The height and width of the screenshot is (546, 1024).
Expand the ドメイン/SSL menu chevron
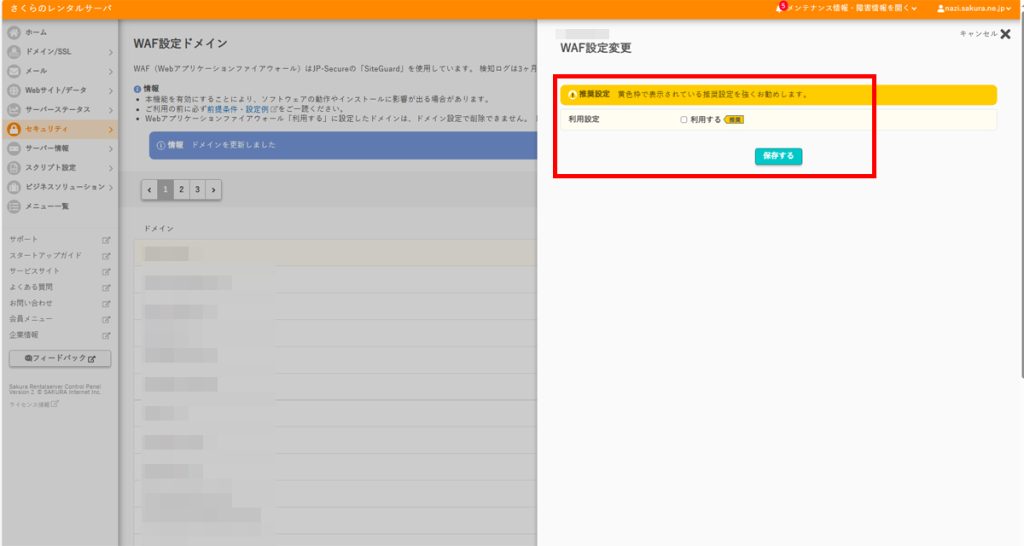pyautogui.click(x=110, y=52)
